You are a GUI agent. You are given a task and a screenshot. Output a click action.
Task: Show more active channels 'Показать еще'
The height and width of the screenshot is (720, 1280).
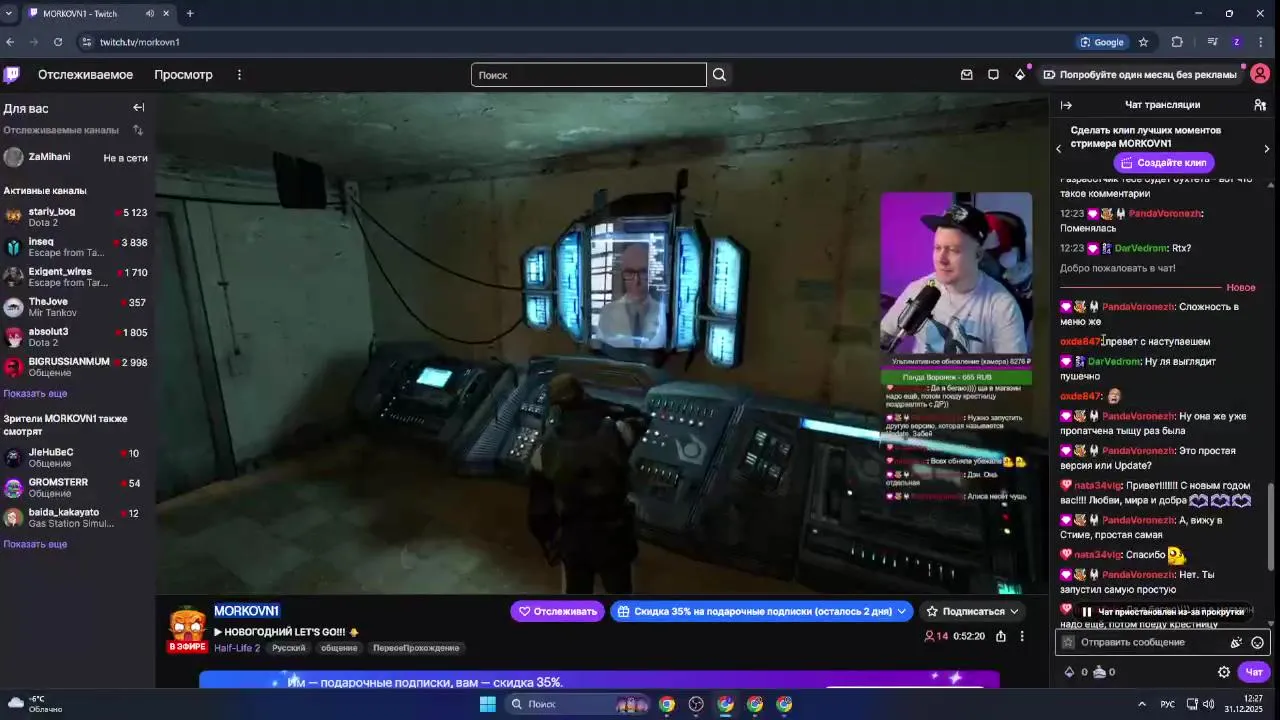[x=35, y=393]
